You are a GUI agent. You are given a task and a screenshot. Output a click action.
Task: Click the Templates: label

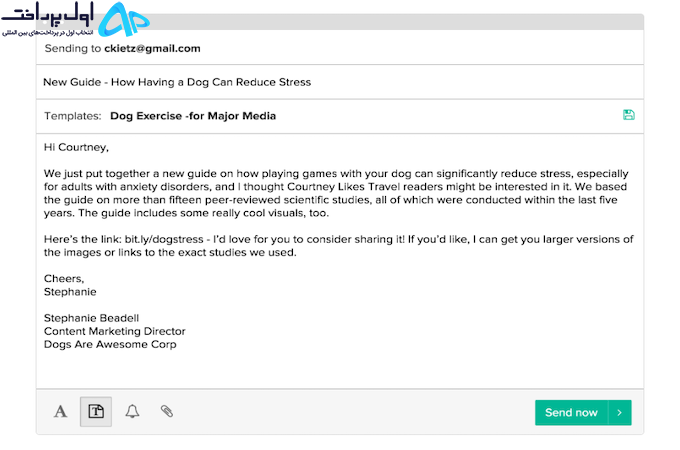click(x=72, y=116)
